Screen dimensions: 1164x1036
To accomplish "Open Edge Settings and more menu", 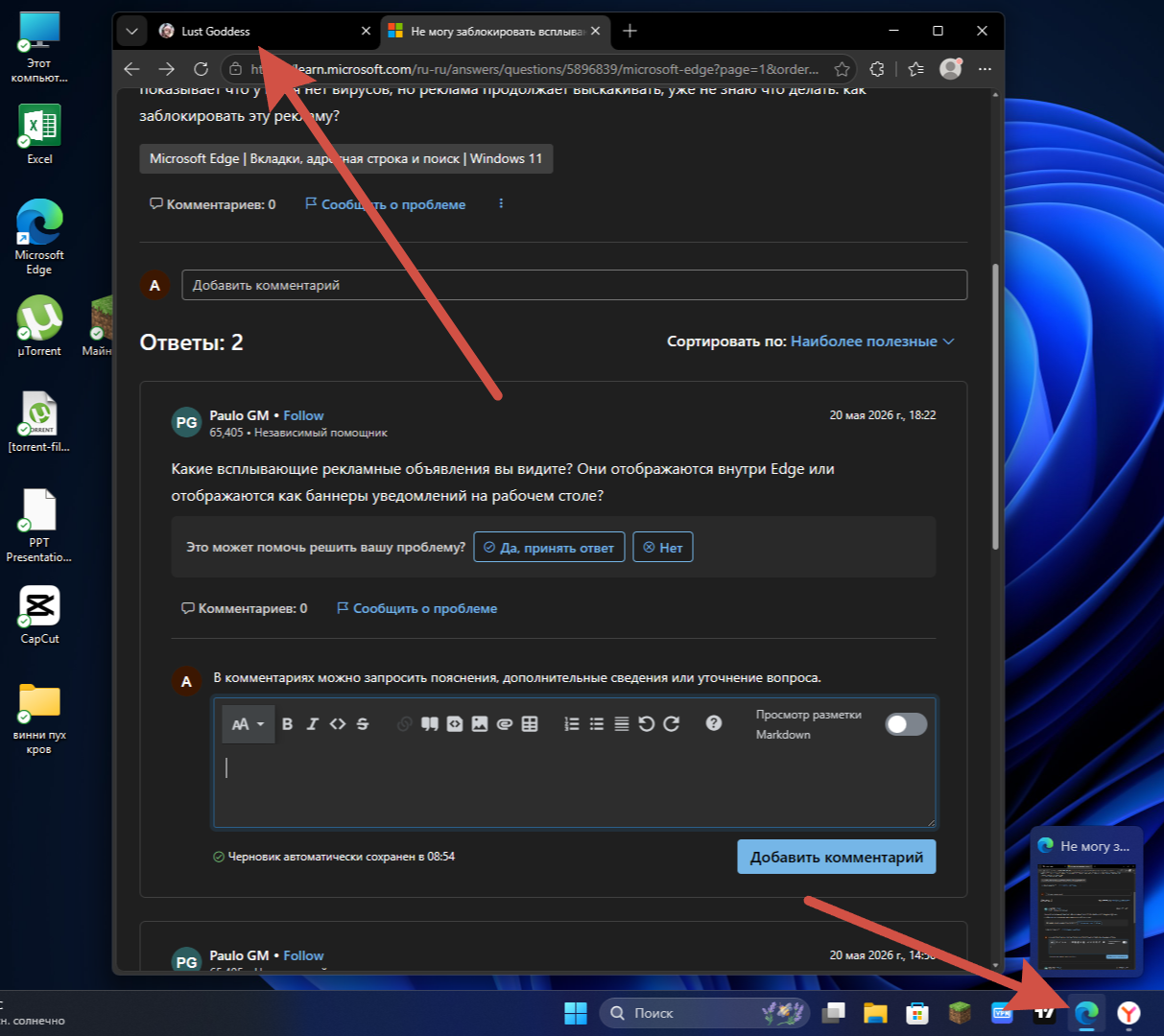I will coord(985,69).
